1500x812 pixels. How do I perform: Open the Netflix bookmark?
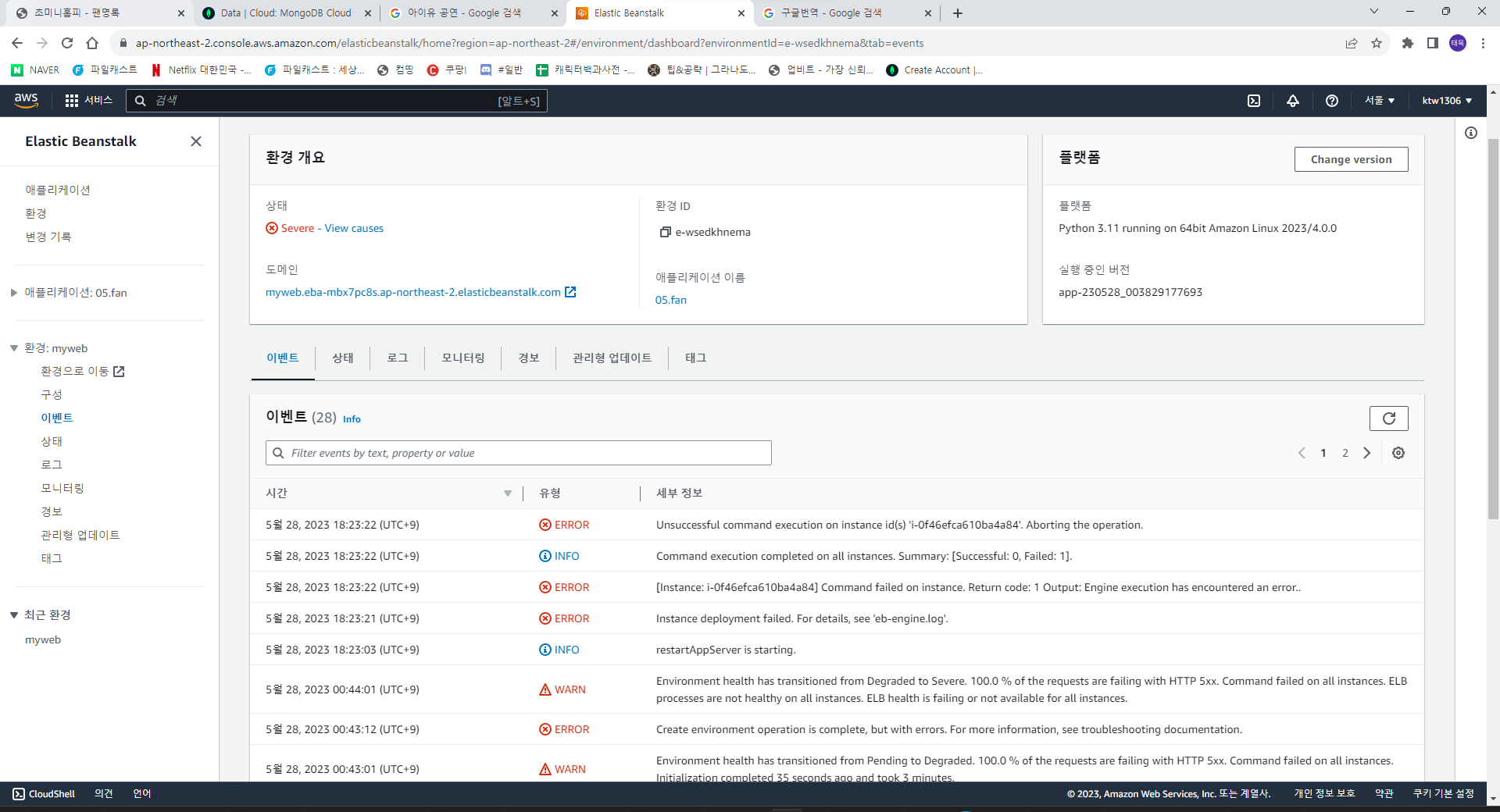point(201,69)
